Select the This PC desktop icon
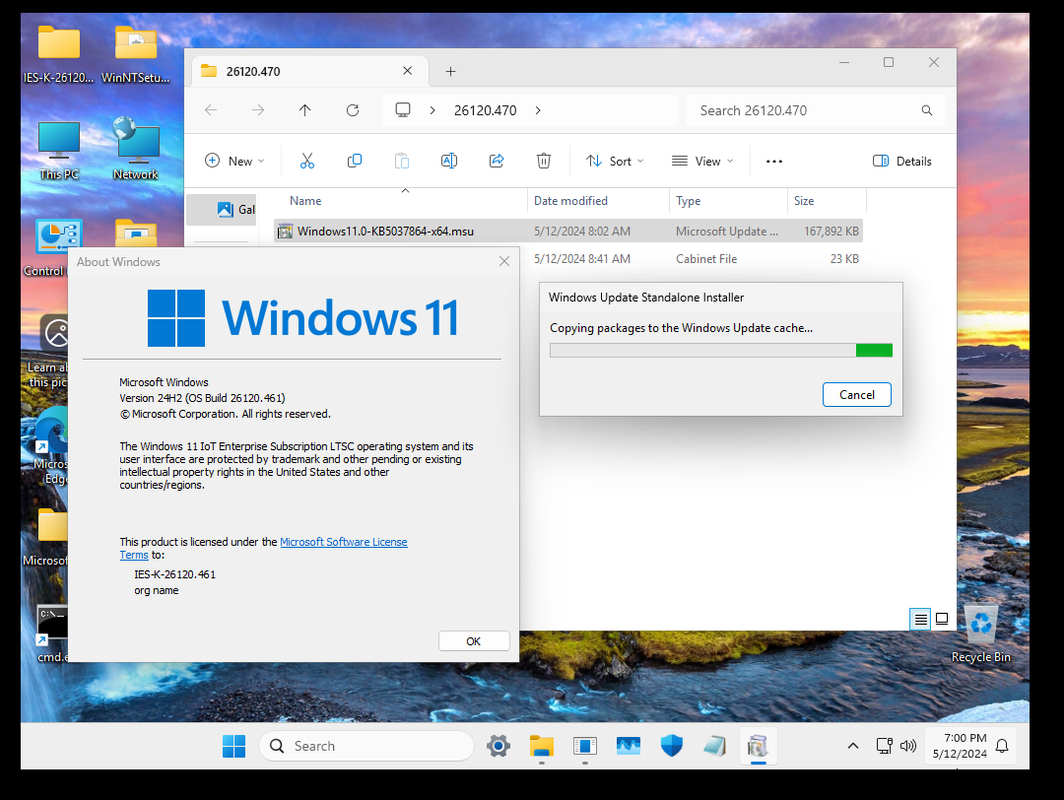 tap(59, 151)
